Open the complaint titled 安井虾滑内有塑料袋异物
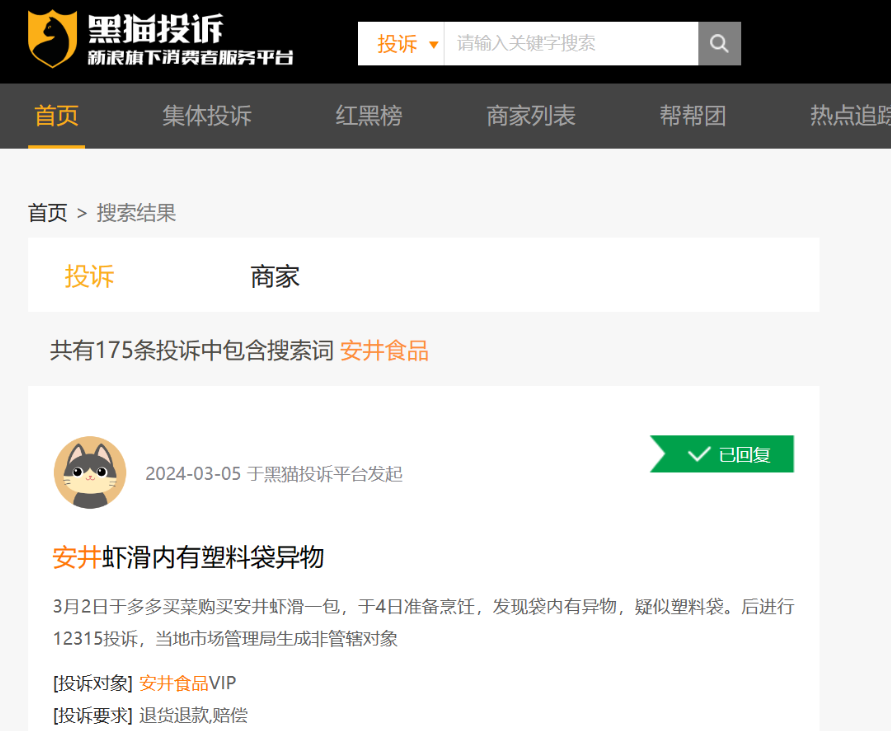891x731 pixels. click(x=188, y=557)
